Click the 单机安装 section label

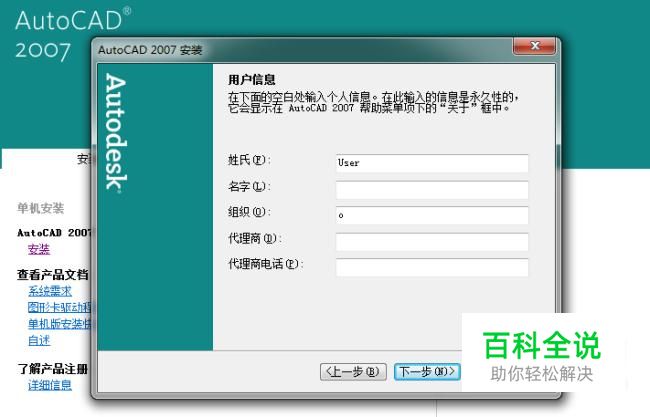tap(41, 208)
